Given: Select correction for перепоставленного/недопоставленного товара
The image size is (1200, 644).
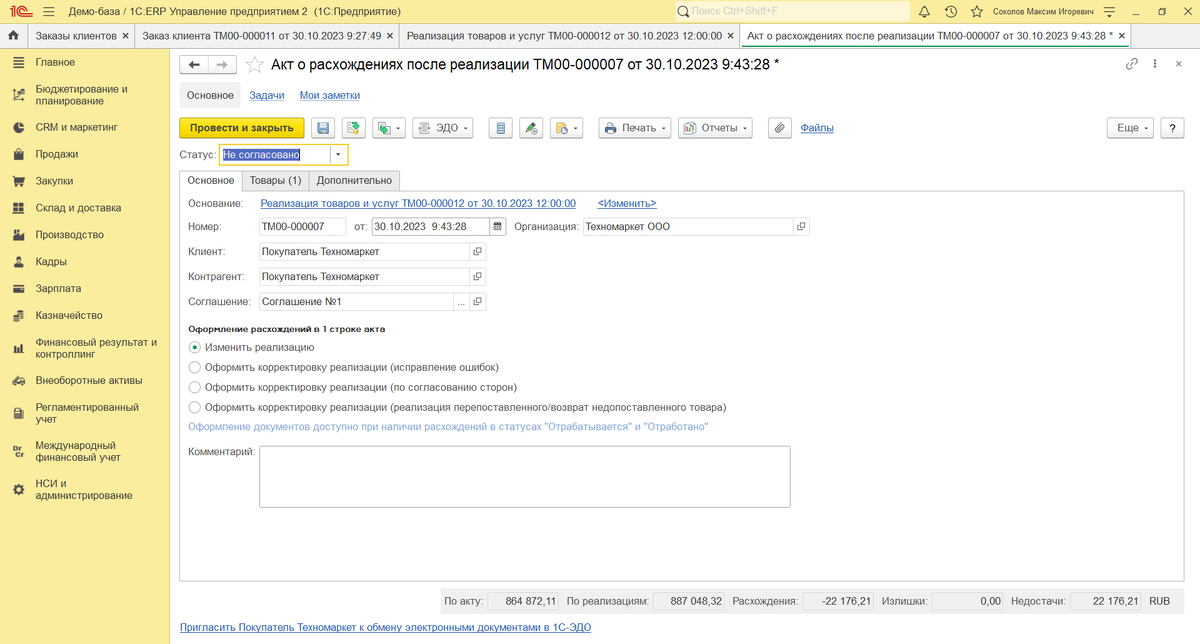Looking at the screenshot, I should tap(457, 407).
